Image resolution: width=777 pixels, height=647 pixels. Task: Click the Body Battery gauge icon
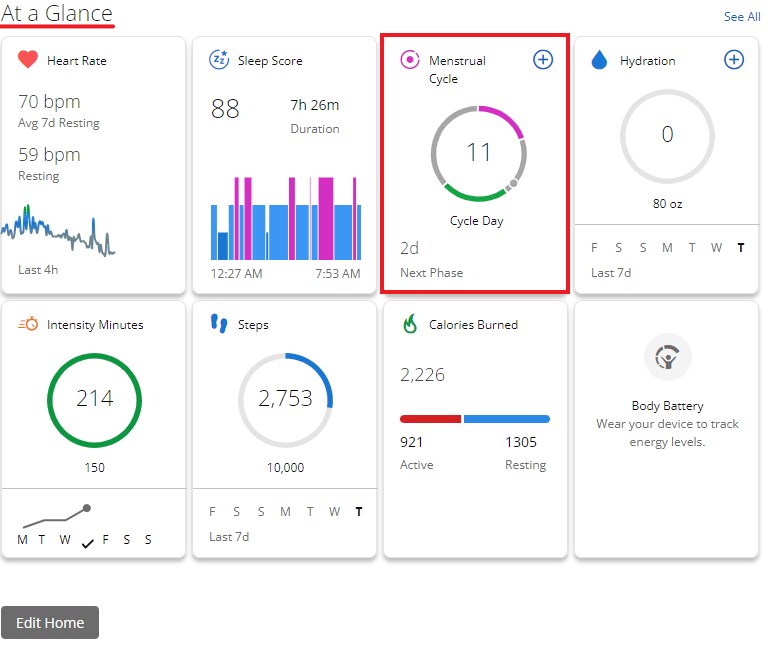pyautogui.click(x=667, y=358)
